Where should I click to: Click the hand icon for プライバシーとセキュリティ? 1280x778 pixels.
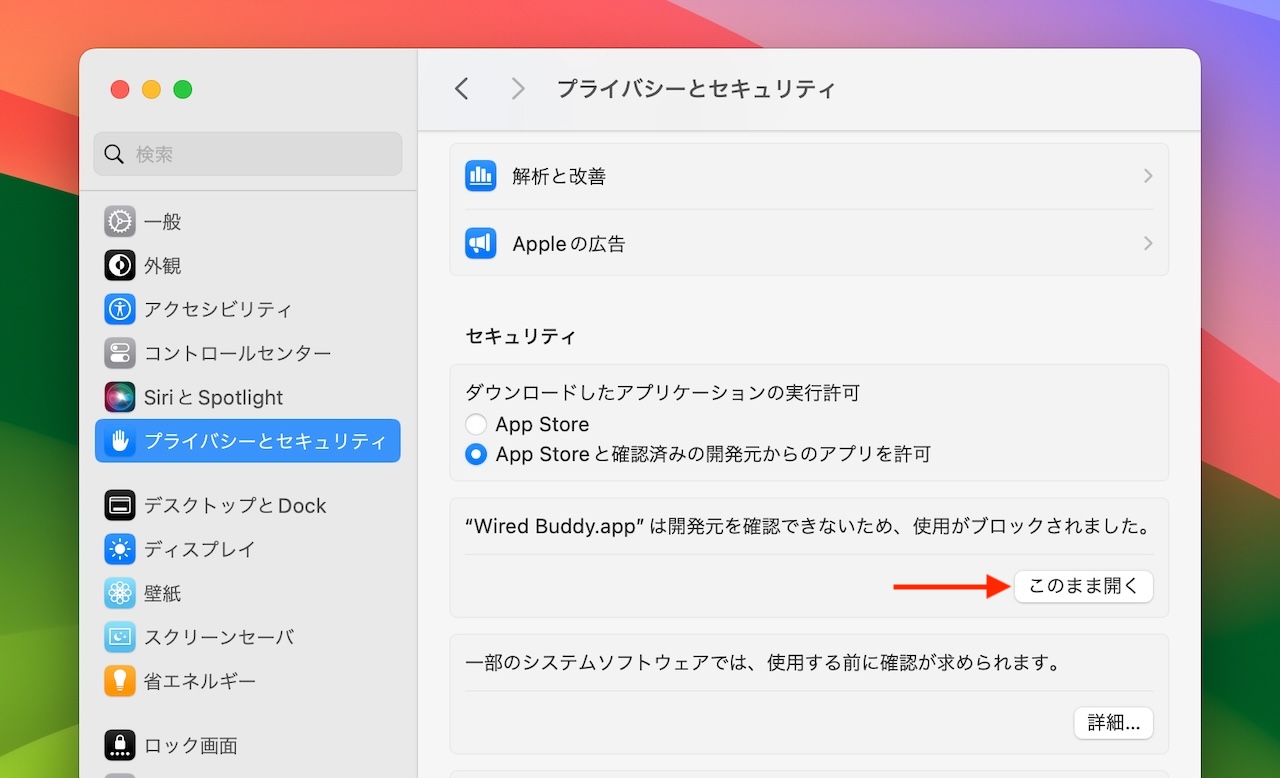[120, 441]
